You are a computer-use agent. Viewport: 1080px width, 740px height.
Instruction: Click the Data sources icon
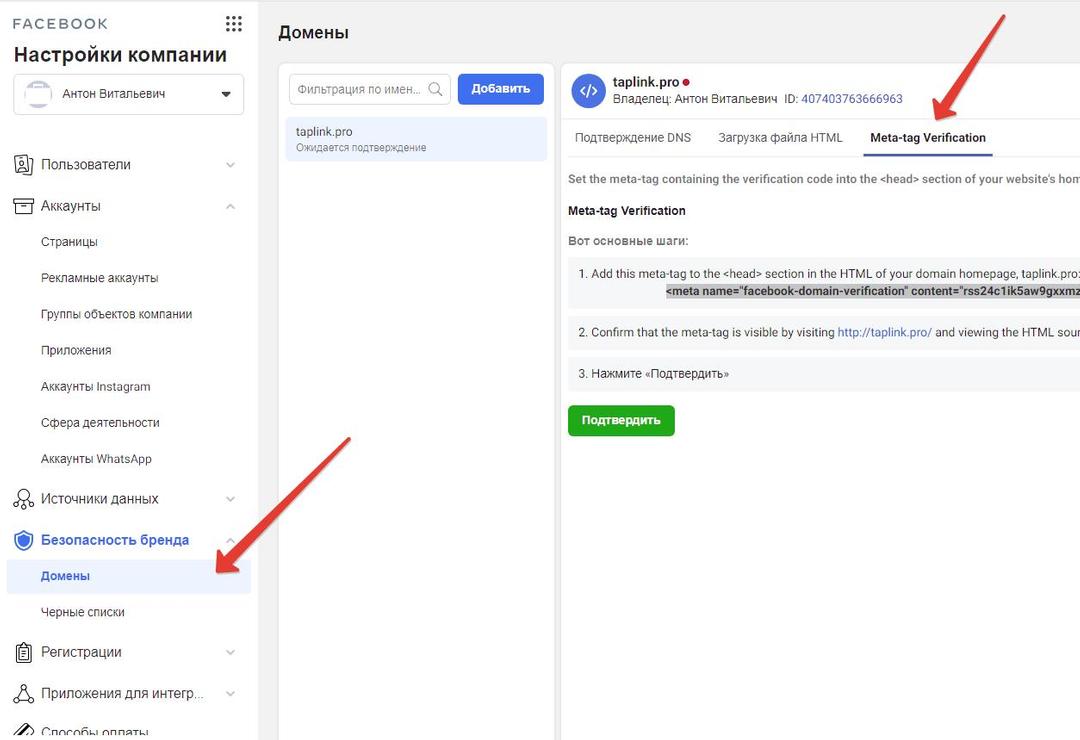pos(23,499)
